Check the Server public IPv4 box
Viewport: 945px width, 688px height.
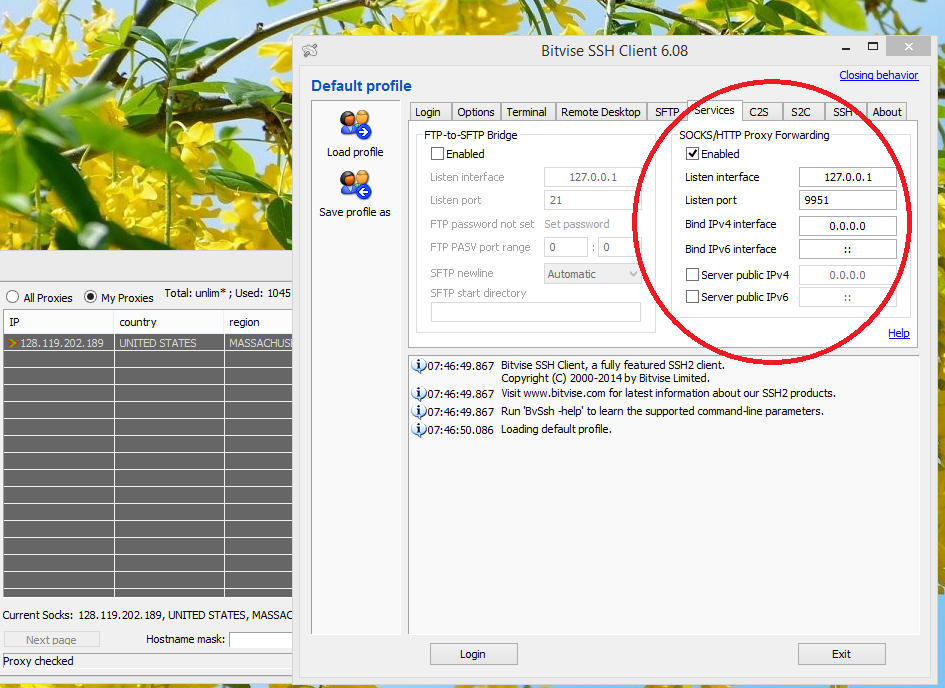coord(692,275)
